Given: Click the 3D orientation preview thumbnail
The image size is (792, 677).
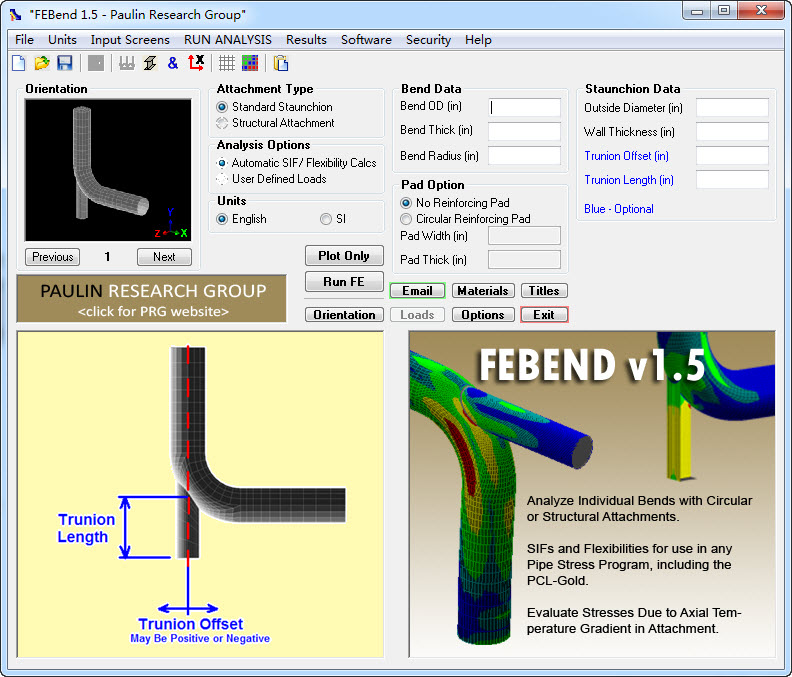Looking at the screenshot, I should (x=108, y=170).
